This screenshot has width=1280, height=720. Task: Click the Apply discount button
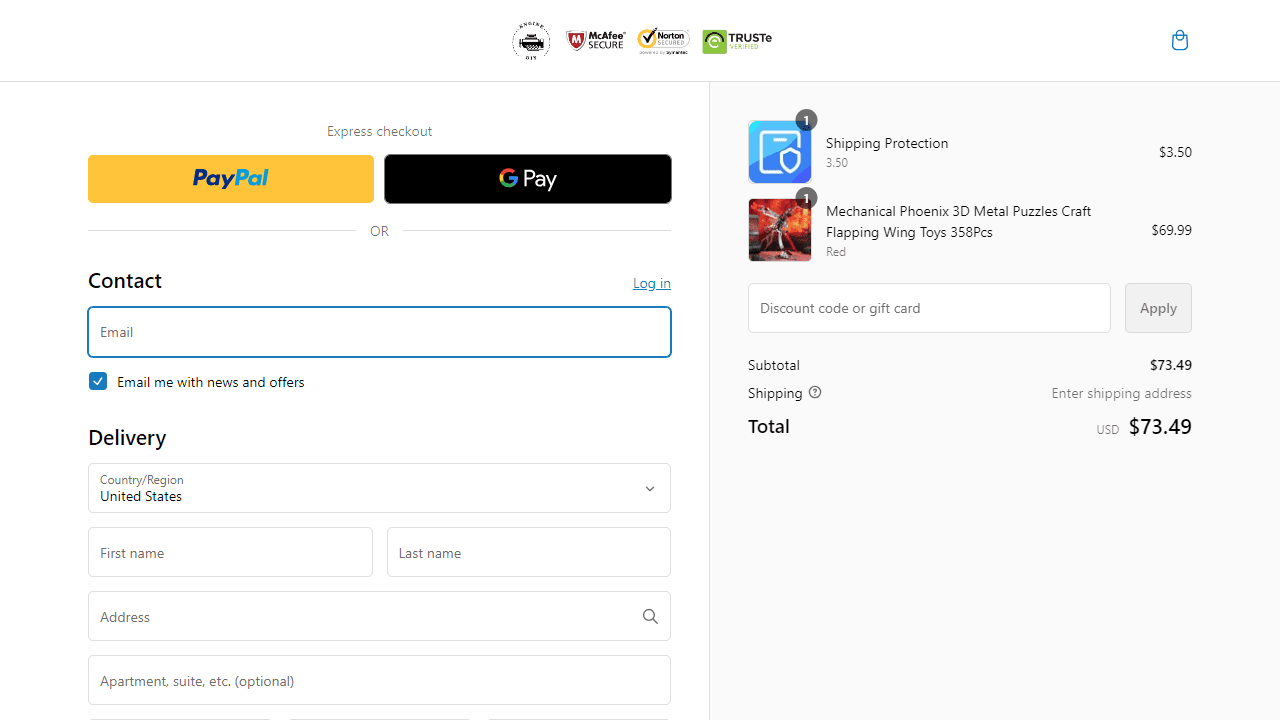click(x=1158, y=308)
